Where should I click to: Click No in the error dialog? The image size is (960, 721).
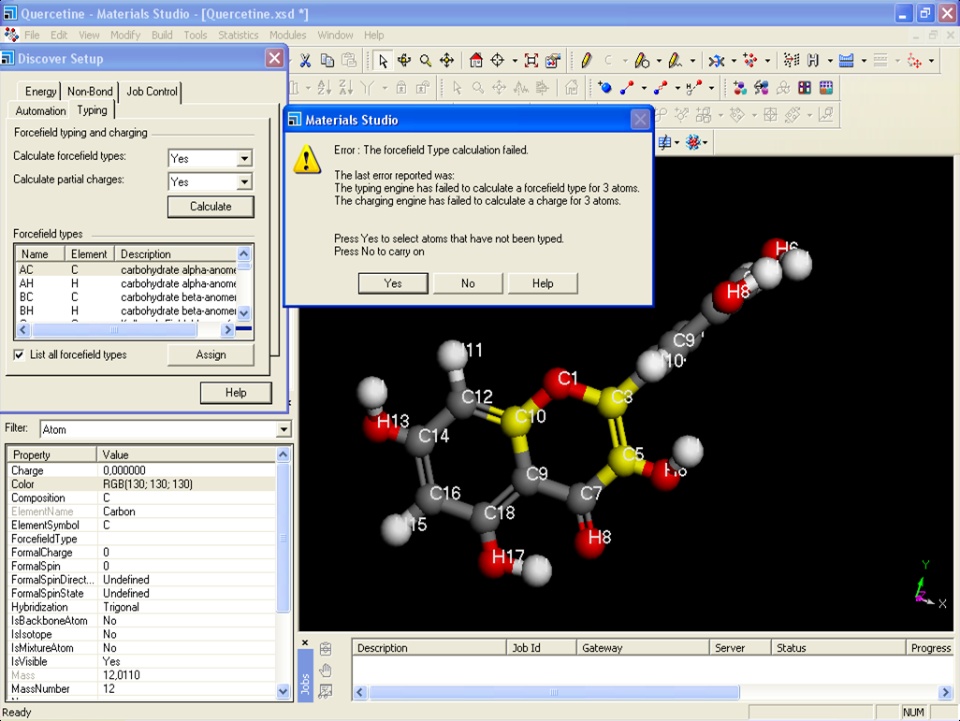tap(468, 283)
